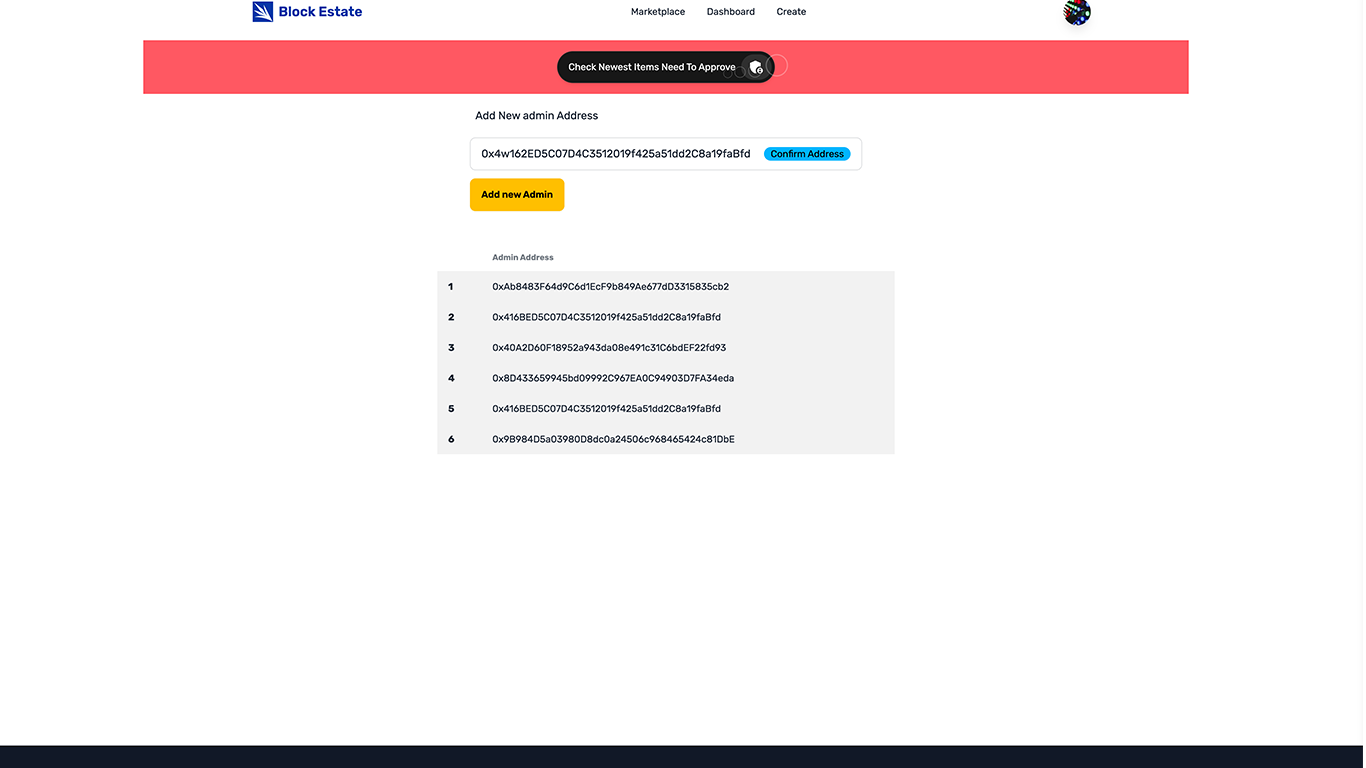Click the fifth admin address entry
The width and height of the screenshot is (1366, 768).
click(605, 408)
